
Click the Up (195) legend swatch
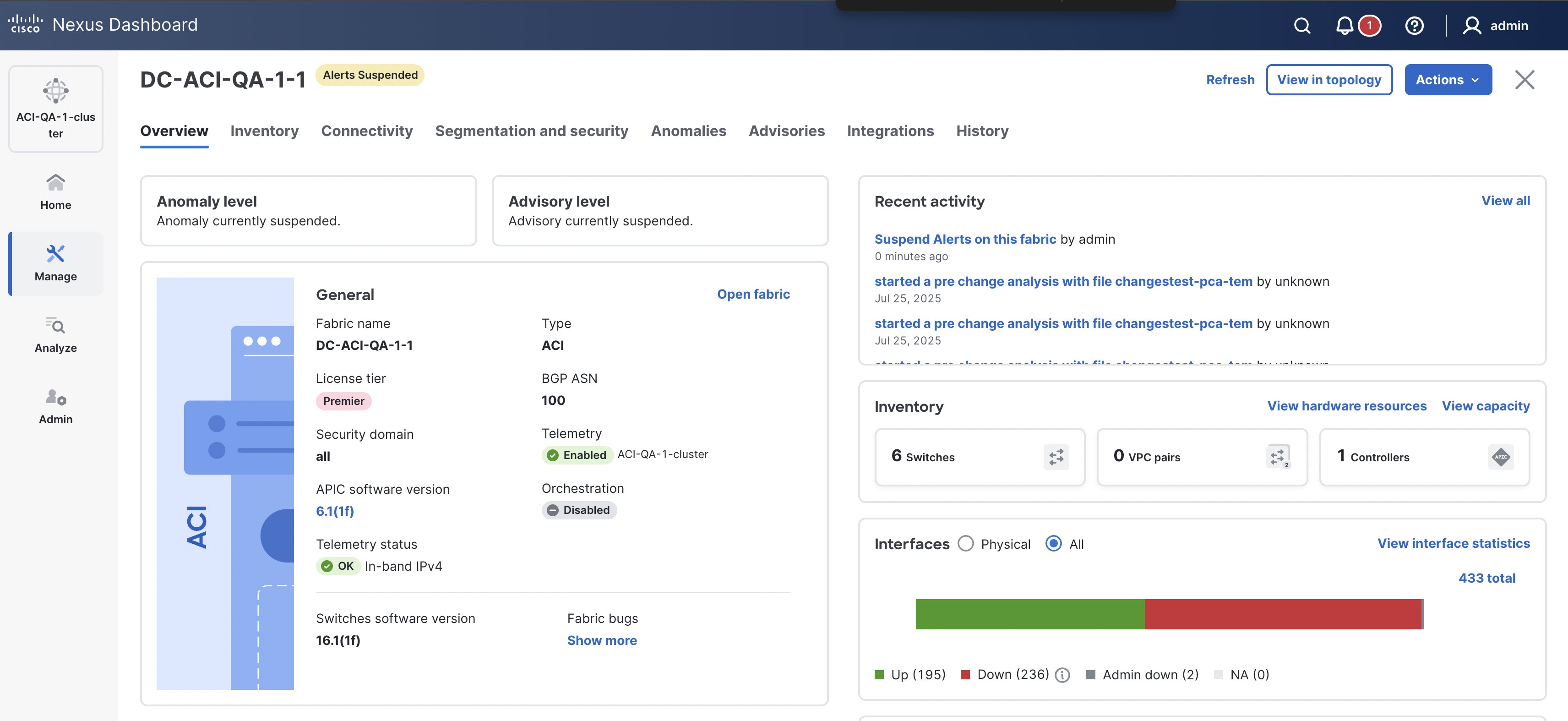coord(879,675)
